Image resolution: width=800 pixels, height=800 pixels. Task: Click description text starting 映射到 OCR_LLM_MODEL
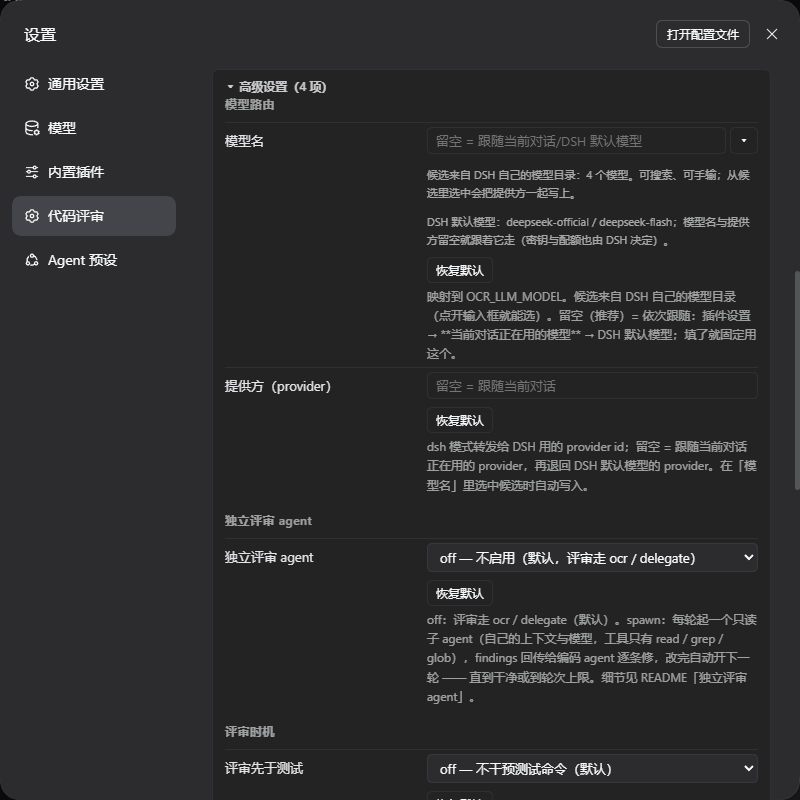[591, 325]
